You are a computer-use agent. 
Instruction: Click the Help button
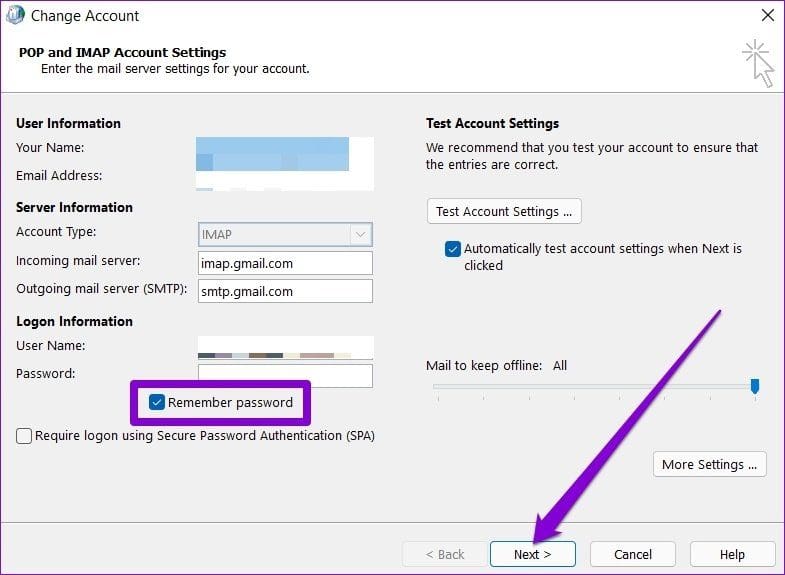coord(732,554)
